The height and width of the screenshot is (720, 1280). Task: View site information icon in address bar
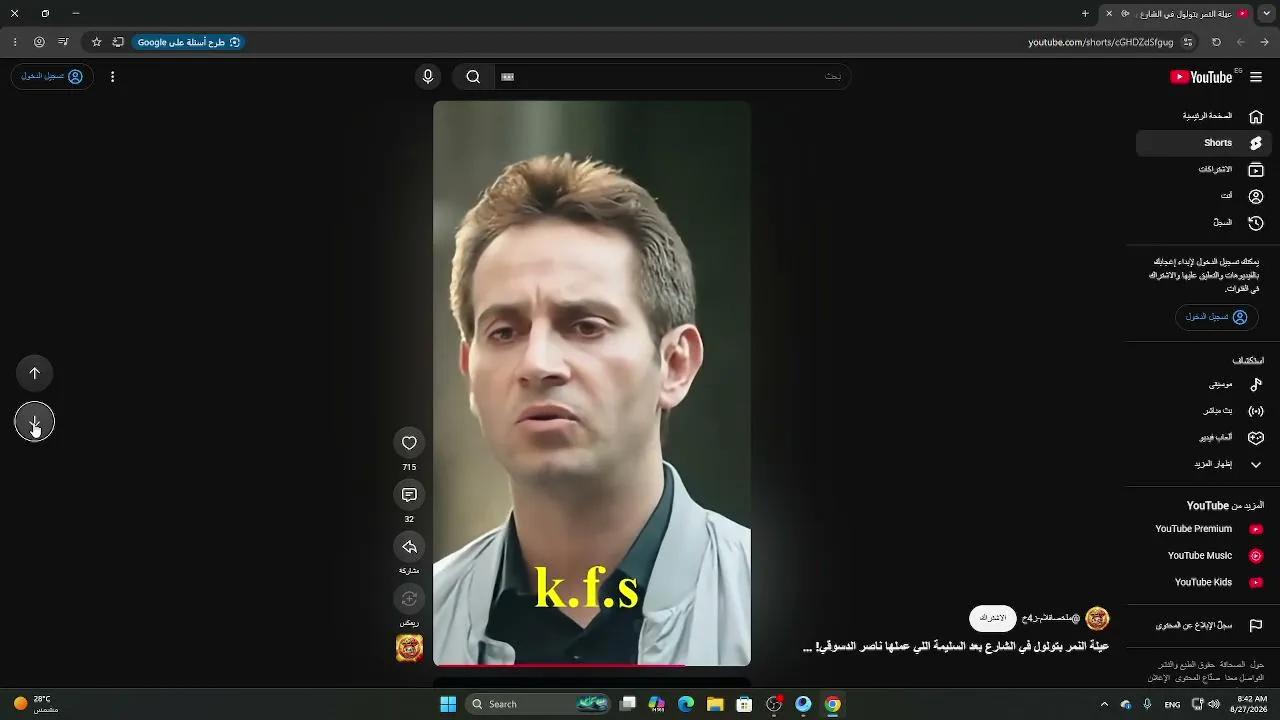1188,42
